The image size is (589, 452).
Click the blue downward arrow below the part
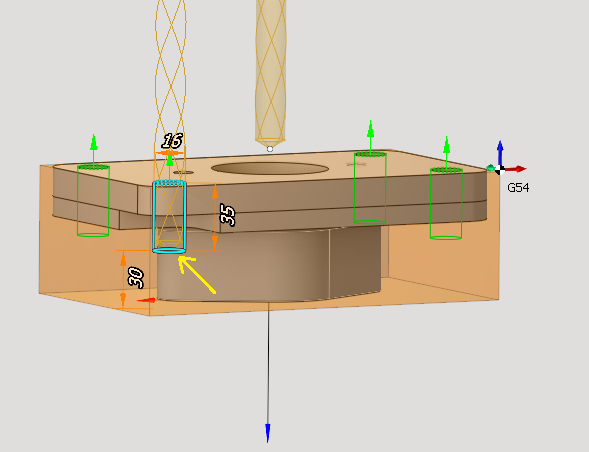[267, 433]
